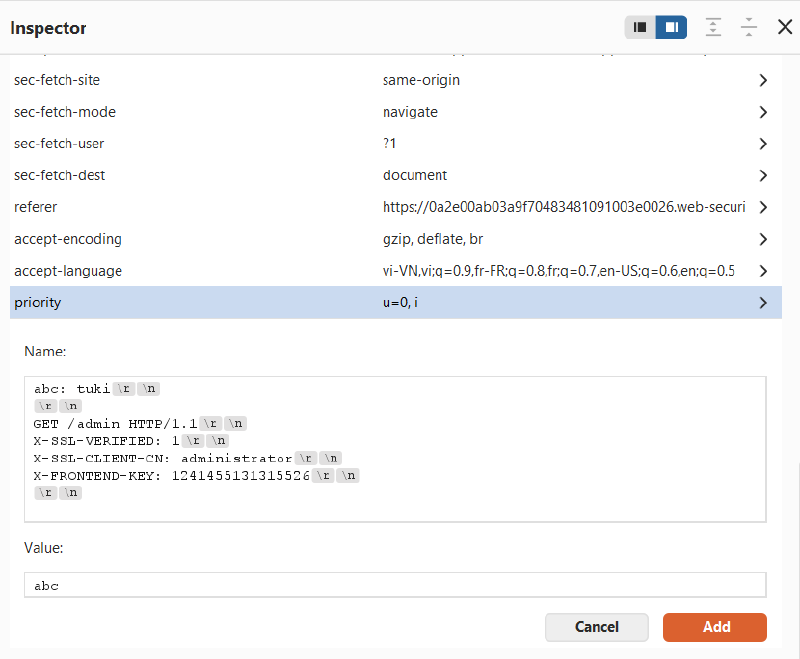
Task: Select the sec-fetch-mode header name
Action: click(65, 112)
